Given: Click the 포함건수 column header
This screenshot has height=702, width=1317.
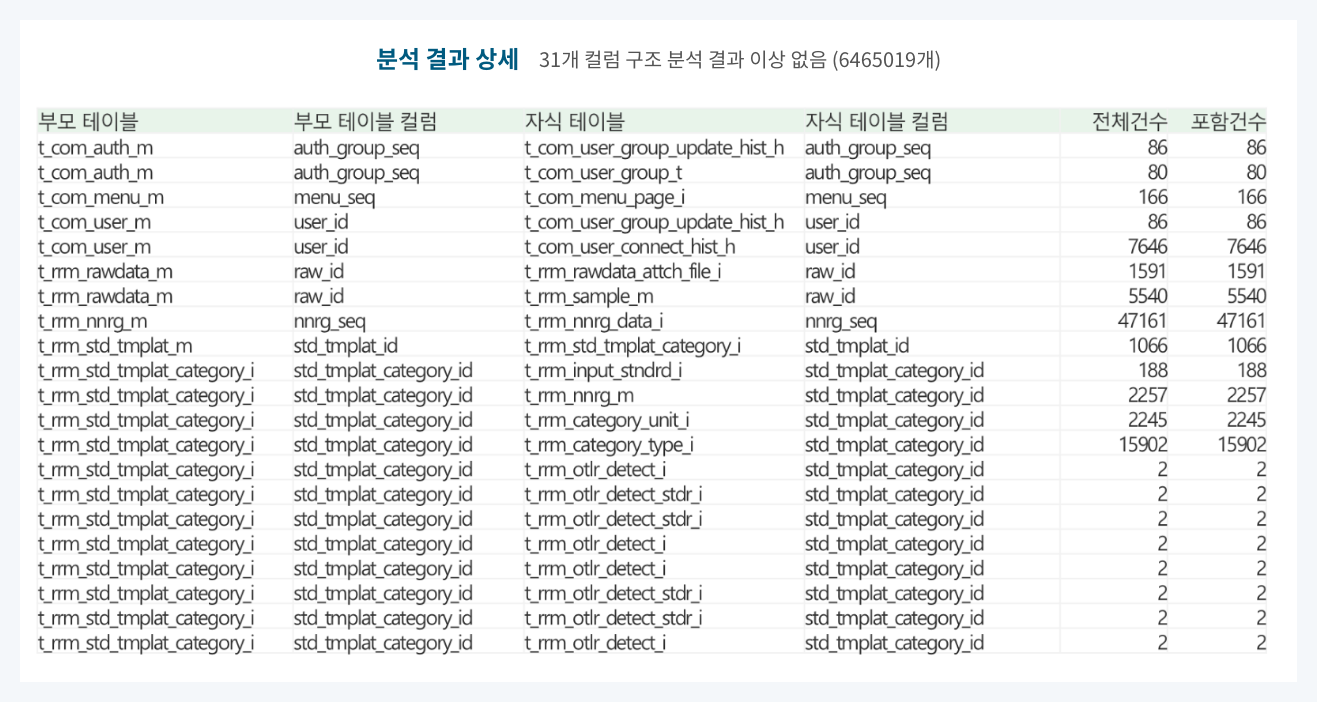Looking at the screenshot, I should pyautogui.click(x=1227, y=120).
